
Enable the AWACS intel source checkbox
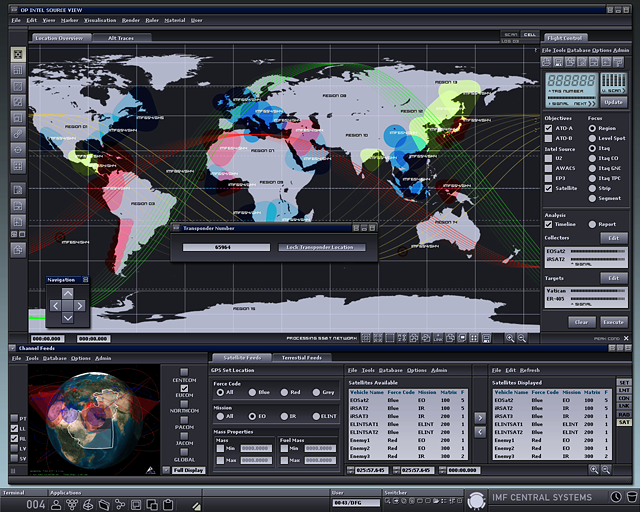(548, 168)
